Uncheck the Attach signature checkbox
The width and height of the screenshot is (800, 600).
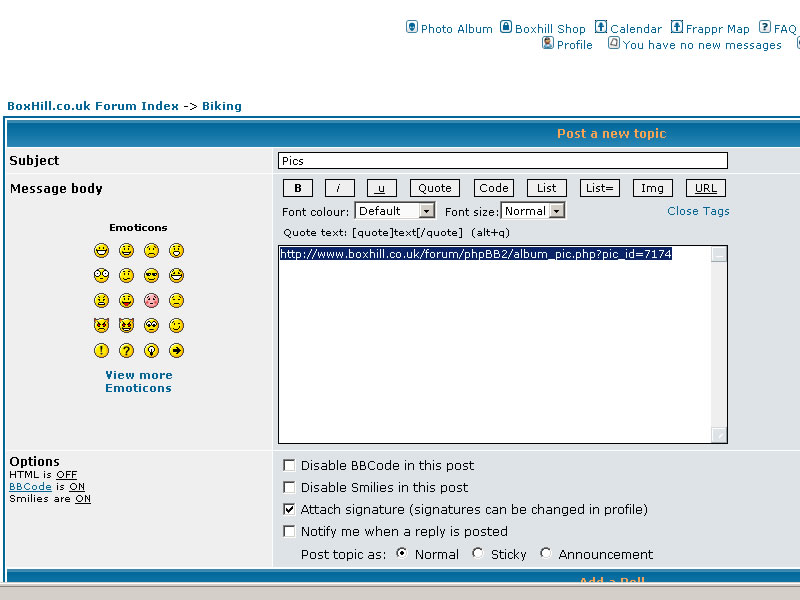pos(289,510)
